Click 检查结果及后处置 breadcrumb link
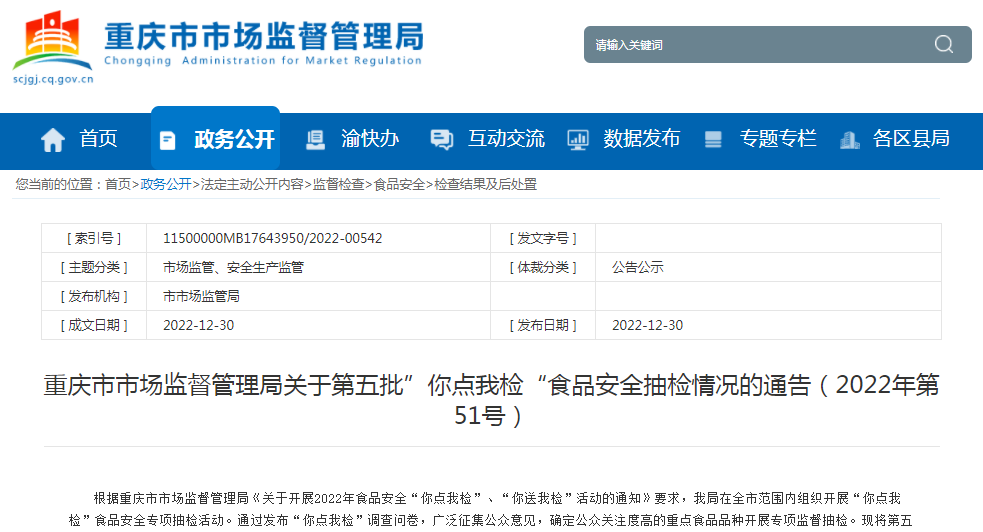This screenshot has height=532, width=983. pyautogui.click(x=485, y=184)
